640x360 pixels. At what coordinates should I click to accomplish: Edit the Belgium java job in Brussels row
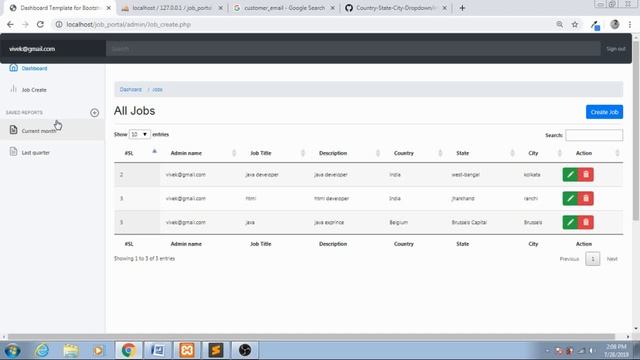point(570,222)
